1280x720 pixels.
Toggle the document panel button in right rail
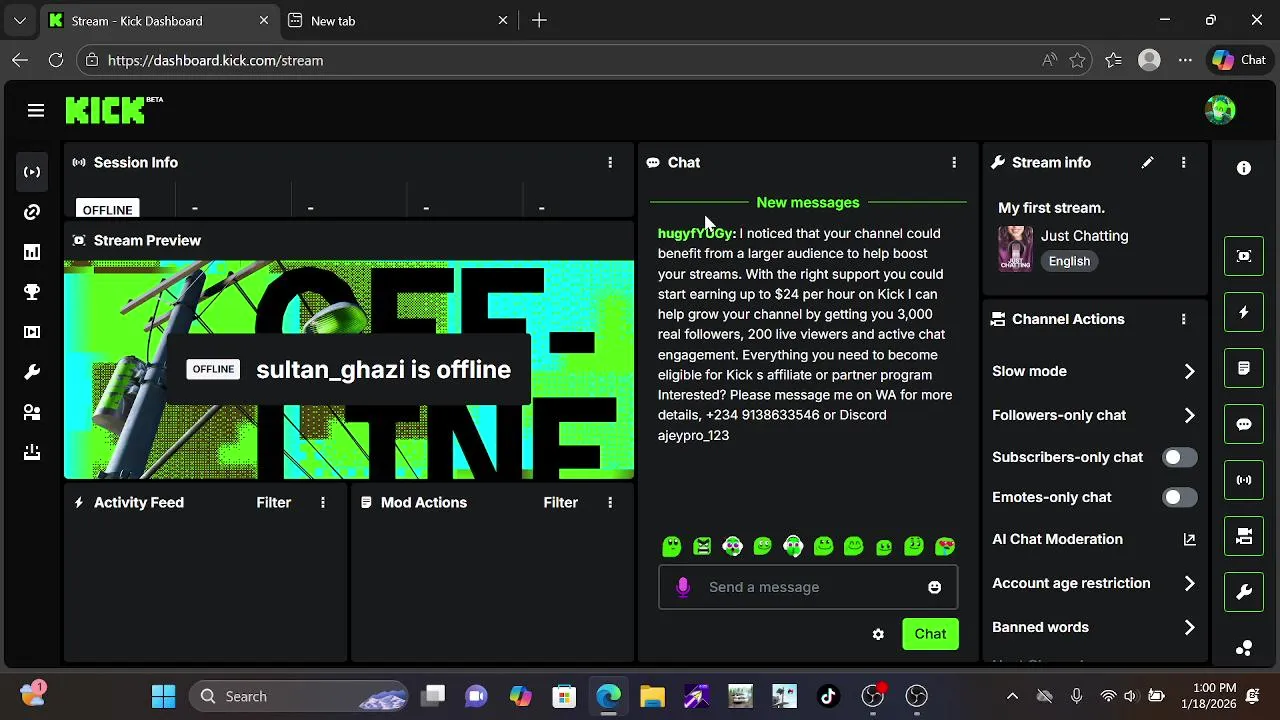tap(1244, 368)
